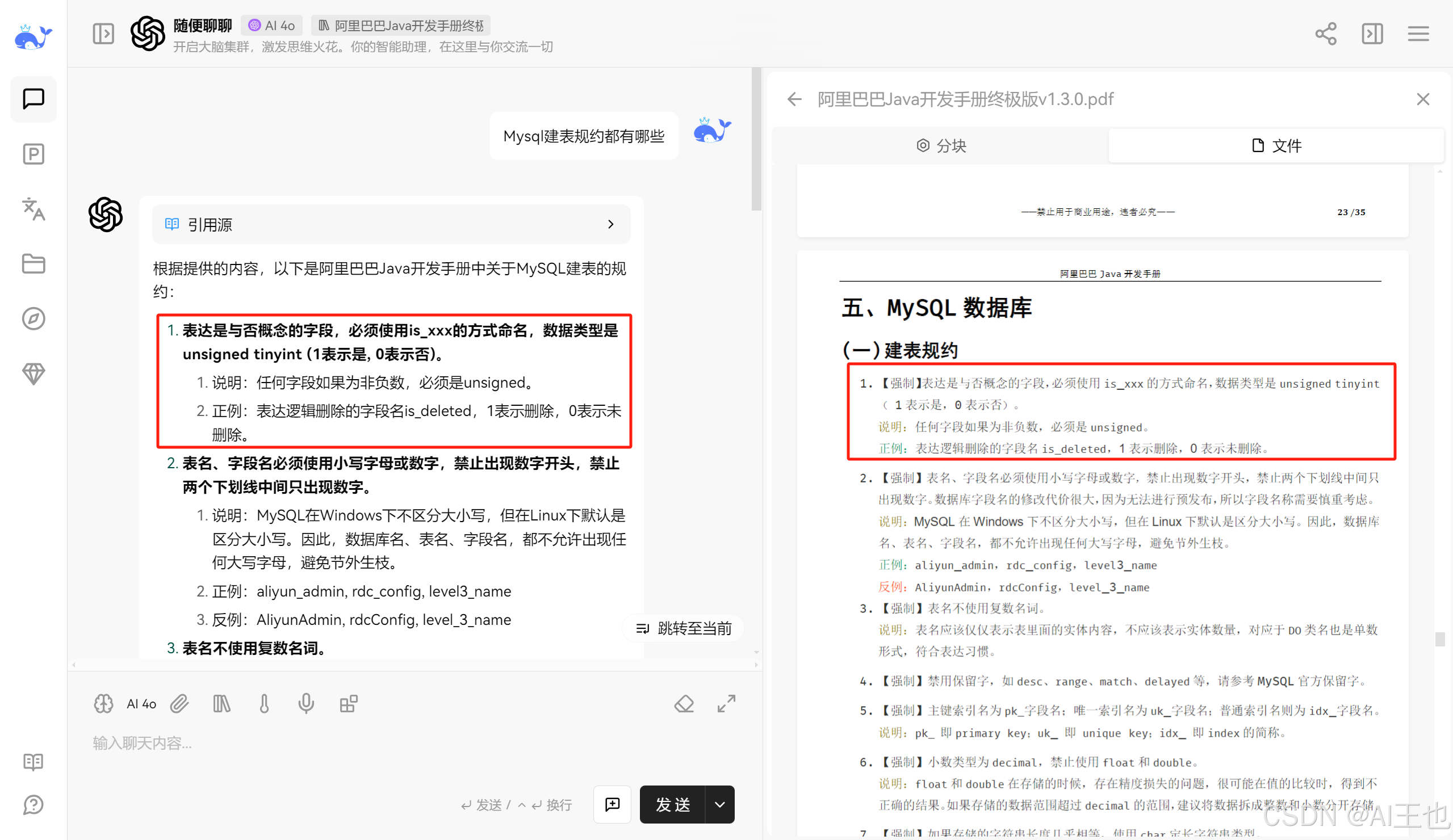
Task: Open the chat section in the sidebar
Action: click(x=34, y=99)
